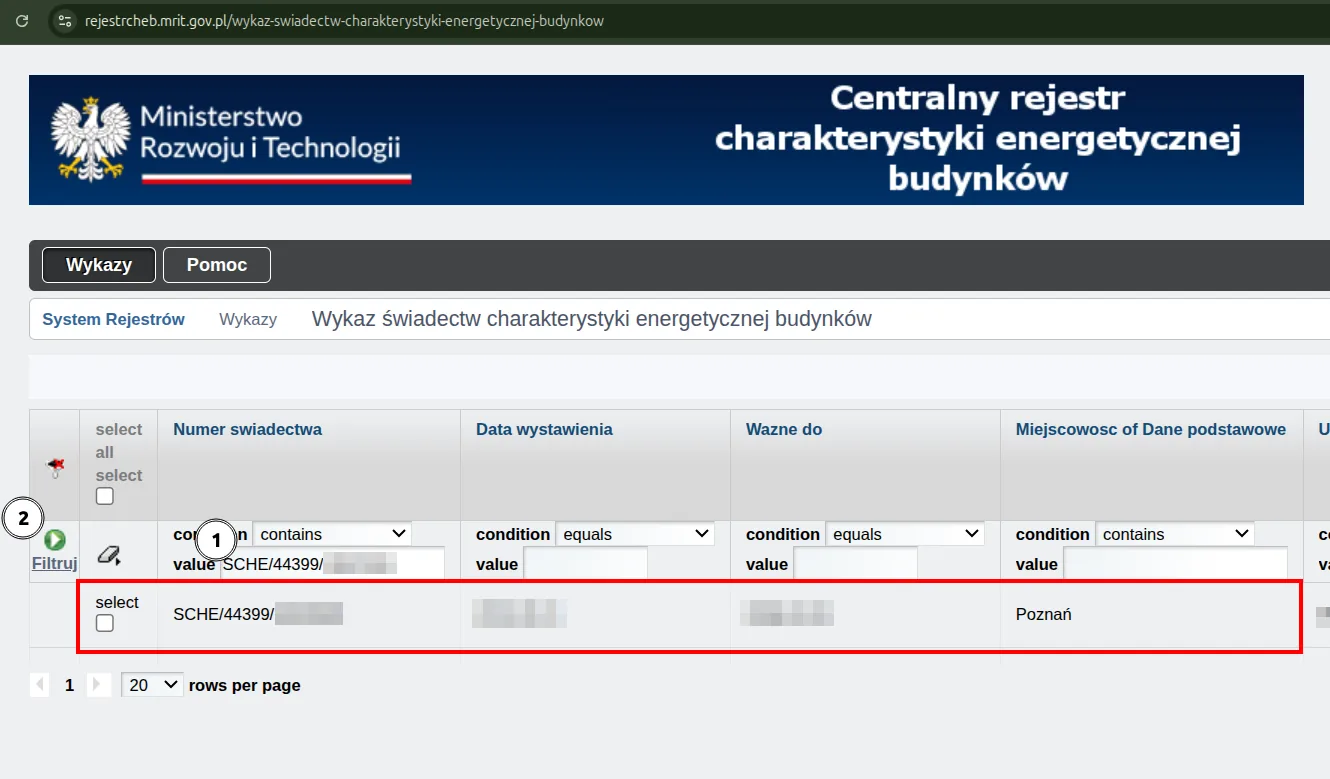The height and width of the screenshot is (779, 1330).
Task: Sort by Data wystawienia column header
Action: coord(544,429)
